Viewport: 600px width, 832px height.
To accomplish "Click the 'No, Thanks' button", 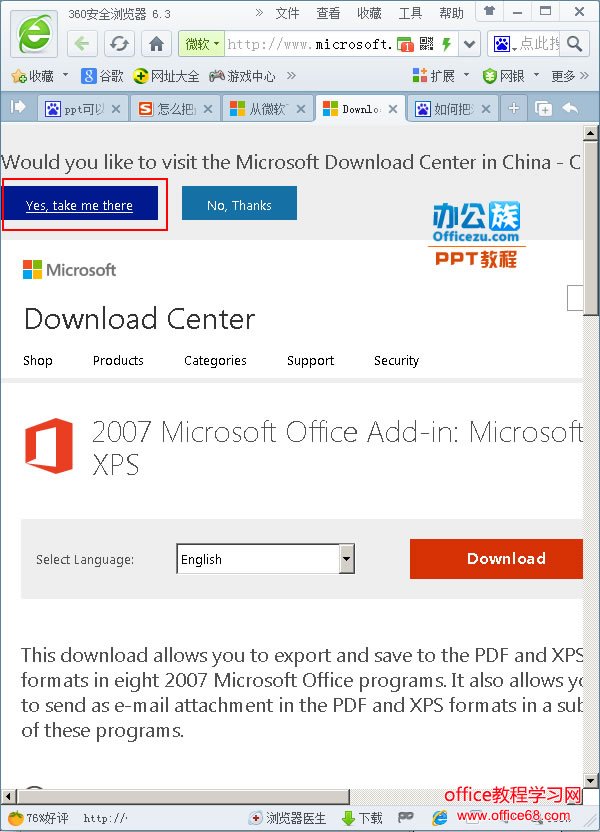I will coord(239,204).
